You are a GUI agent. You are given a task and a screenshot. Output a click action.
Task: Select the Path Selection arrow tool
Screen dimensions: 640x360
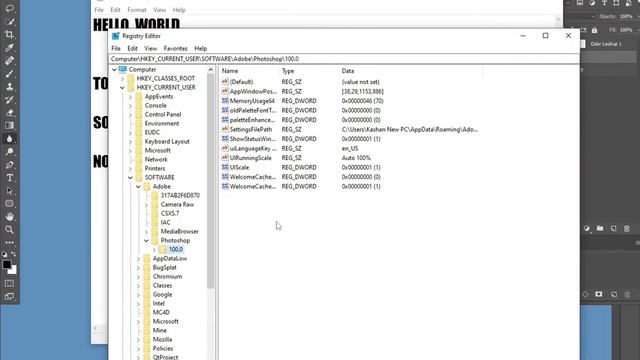click(x=9, y=191)
